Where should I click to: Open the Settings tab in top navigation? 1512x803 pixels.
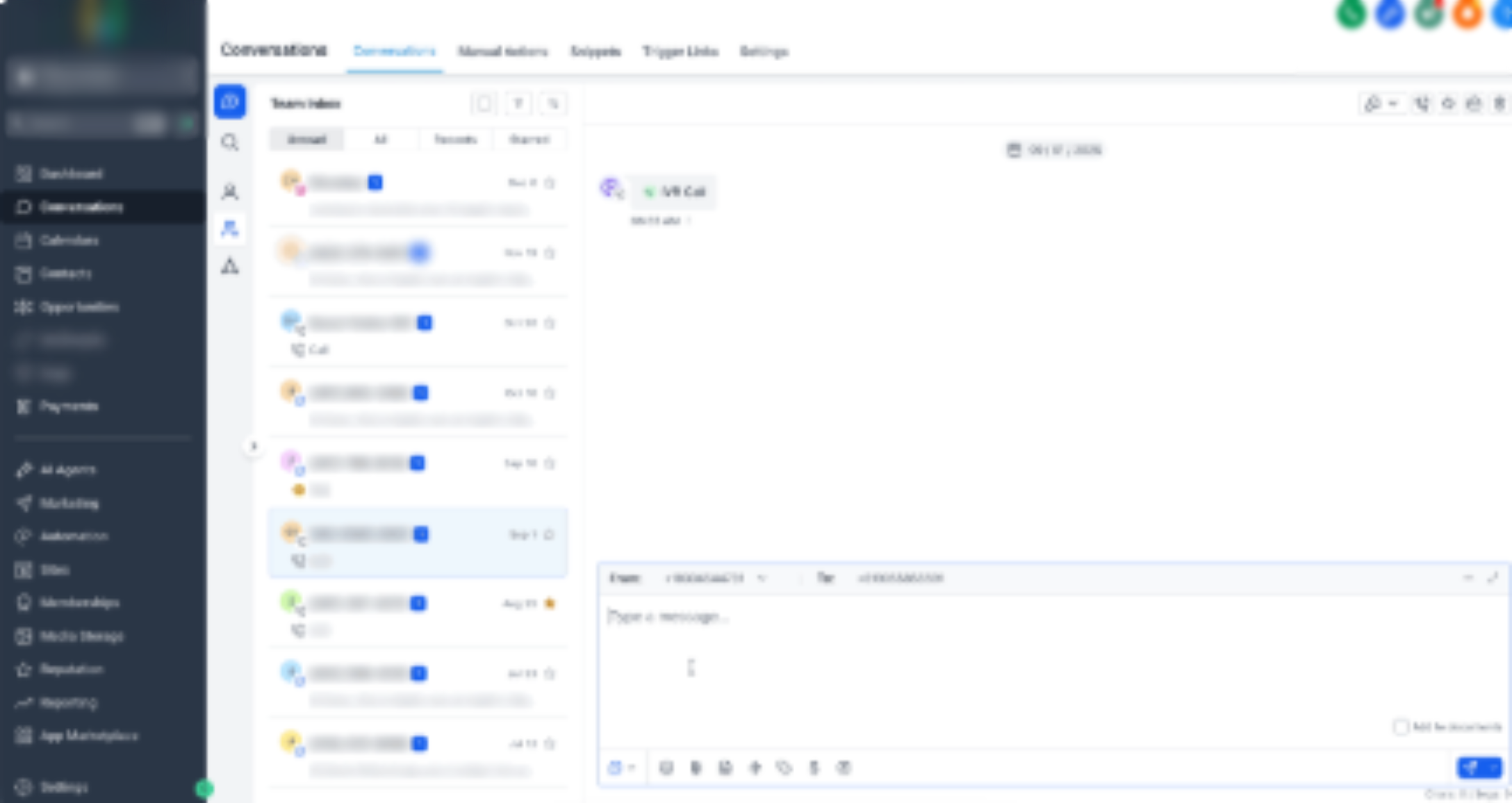click(x=764, y=51)
